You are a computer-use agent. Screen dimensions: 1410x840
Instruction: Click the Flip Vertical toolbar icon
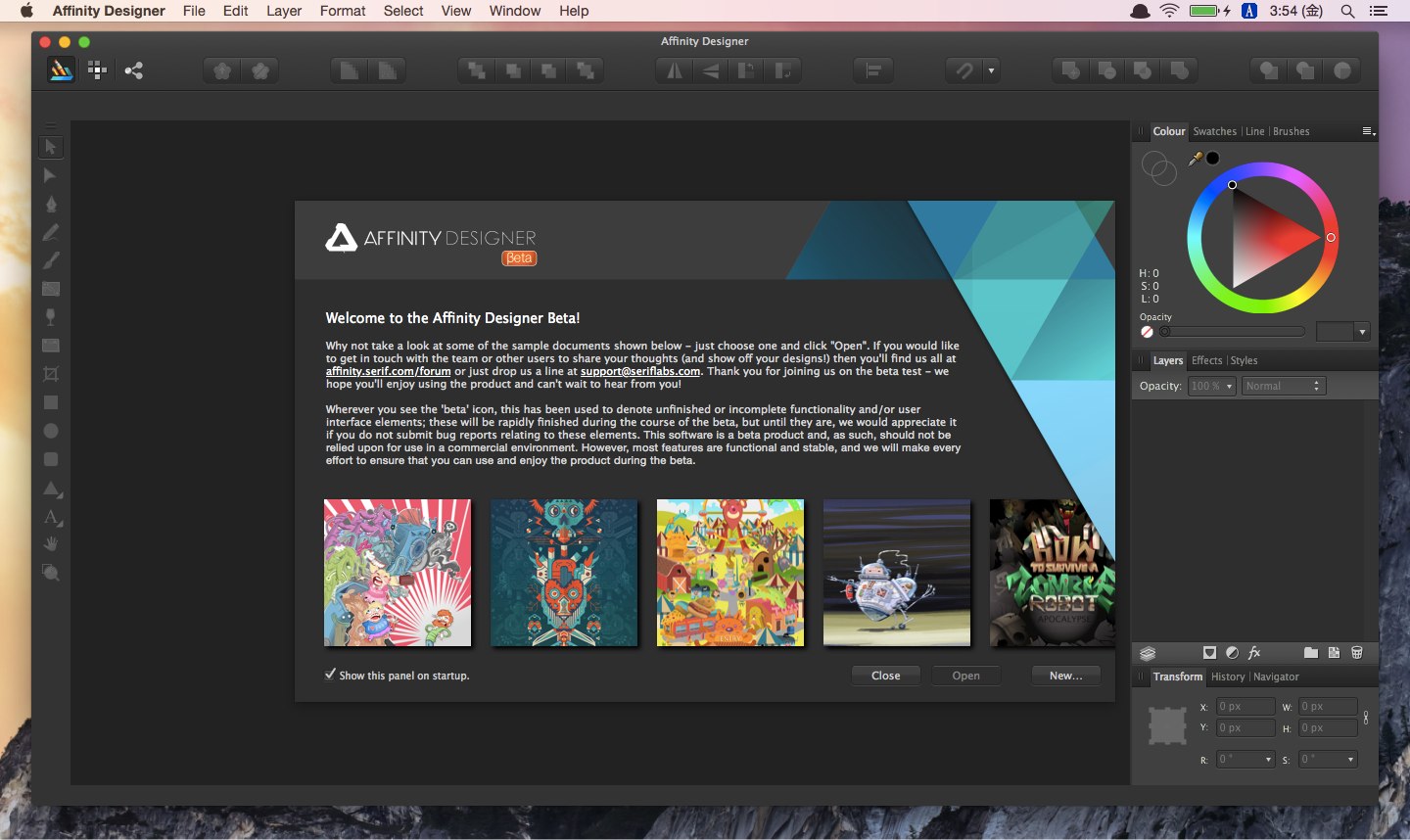[711, 70]
